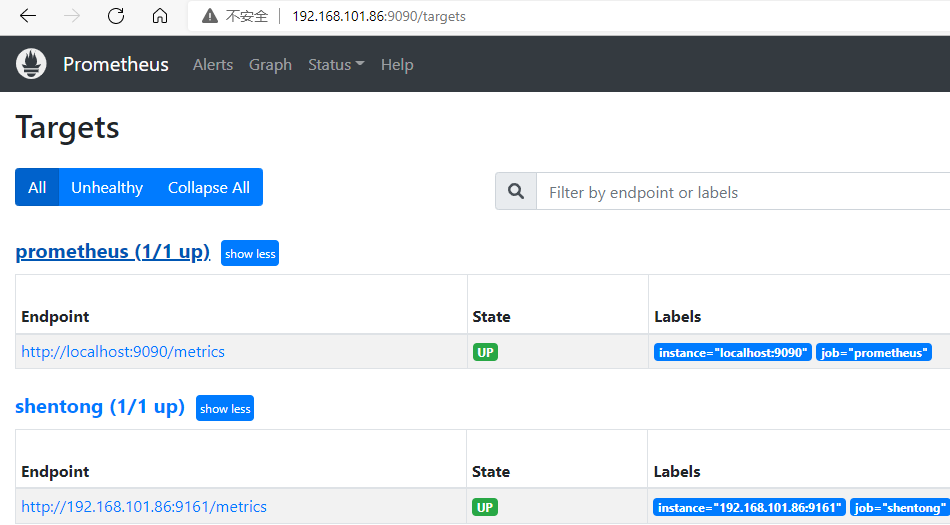Open the Alerts page
Viewport: 950px width, 525px height.
pos(213,65)
